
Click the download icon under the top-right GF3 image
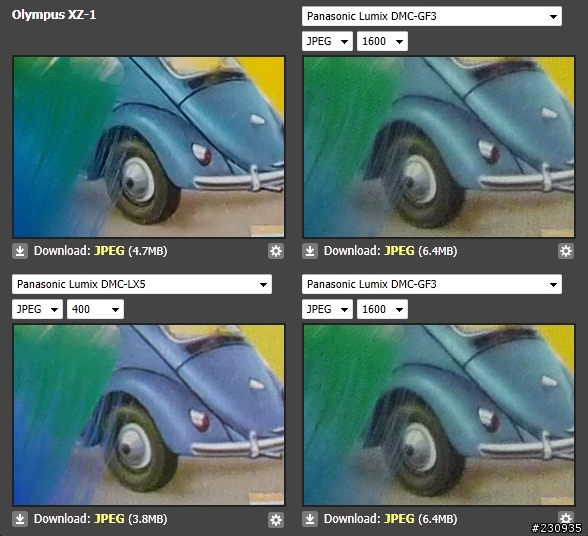pos(310,251)
